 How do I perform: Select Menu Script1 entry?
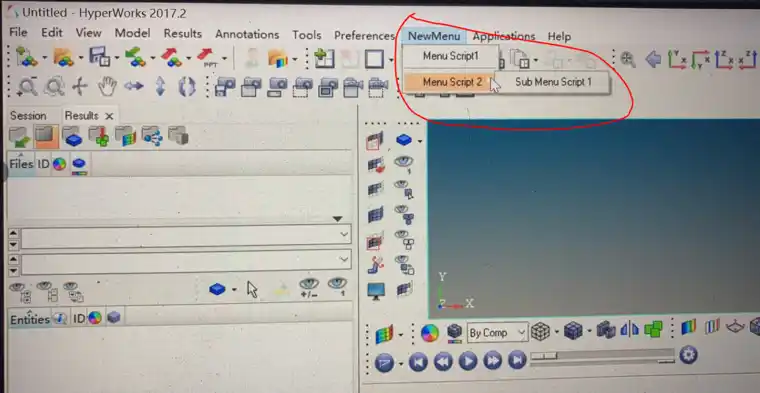[x=450, y=56]
